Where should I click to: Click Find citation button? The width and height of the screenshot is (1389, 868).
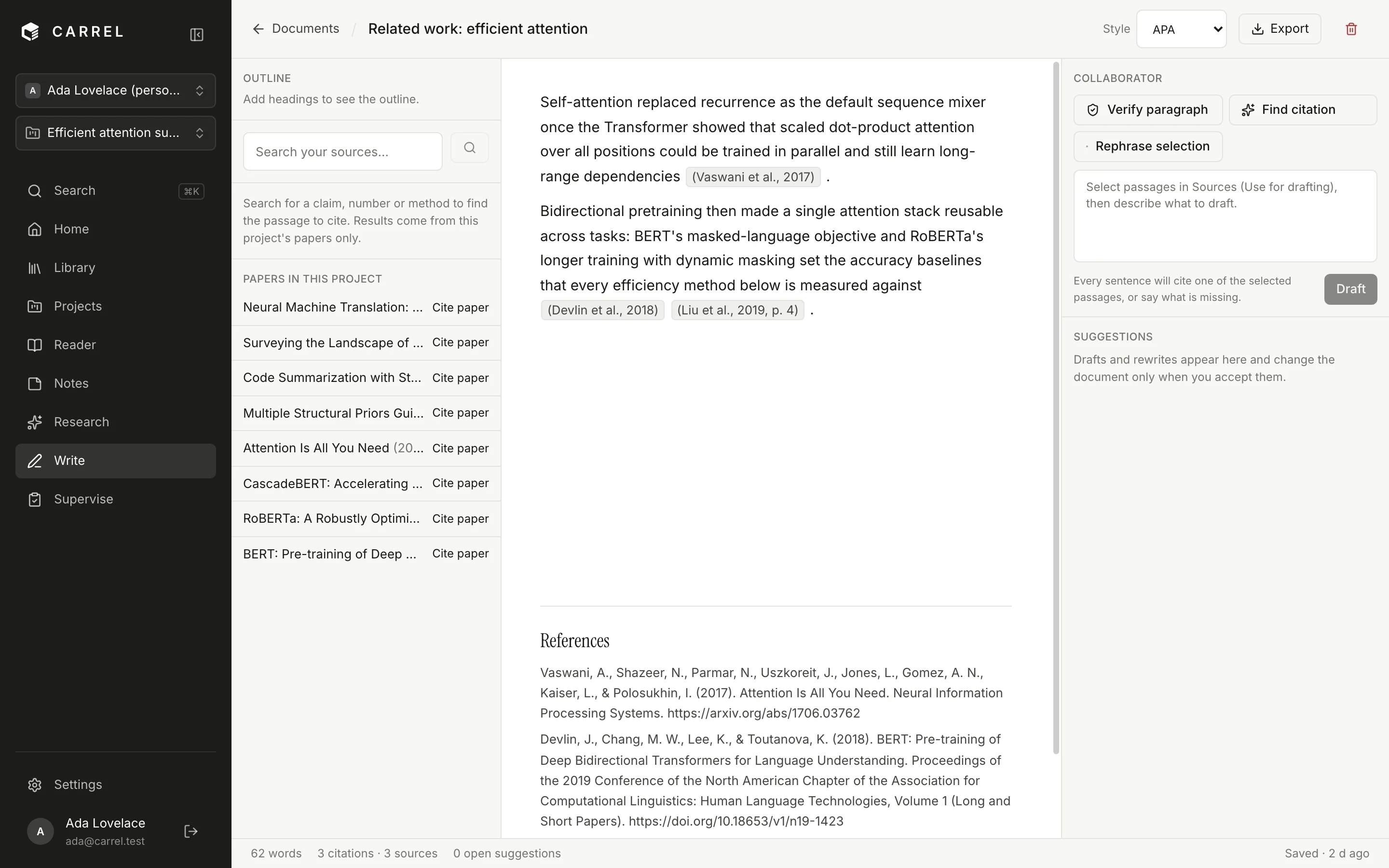(x=1303, y=109)
